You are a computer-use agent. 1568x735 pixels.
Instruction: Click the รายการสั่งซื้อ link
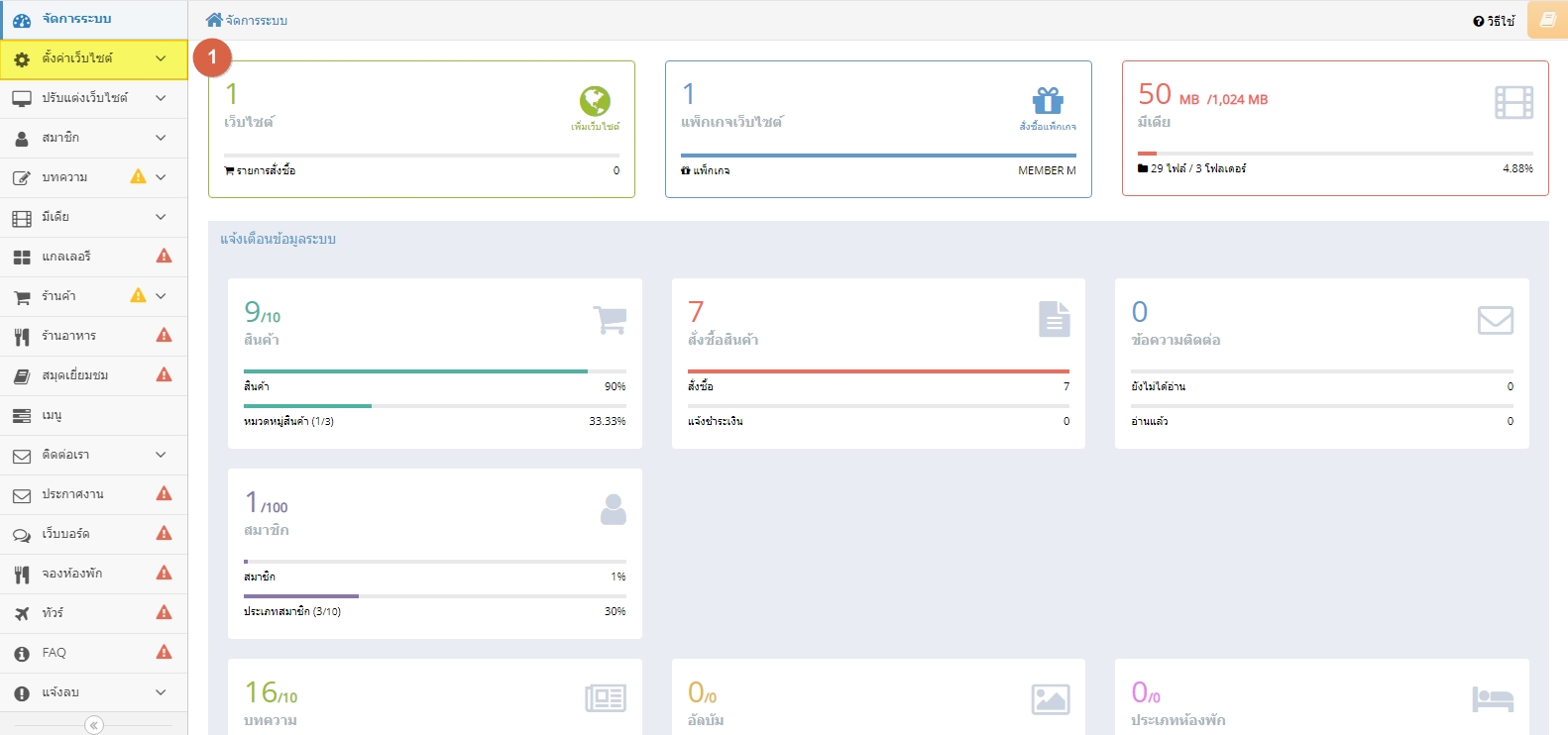tap(266, 170)
